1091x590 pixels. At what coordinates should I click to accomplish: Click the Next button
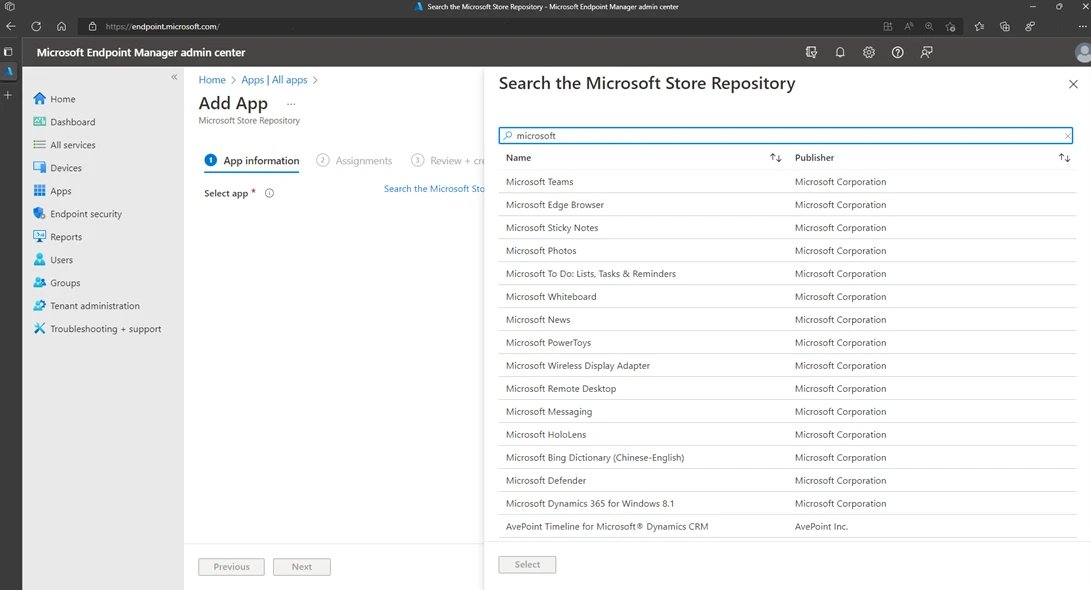[x=301, y=566]
